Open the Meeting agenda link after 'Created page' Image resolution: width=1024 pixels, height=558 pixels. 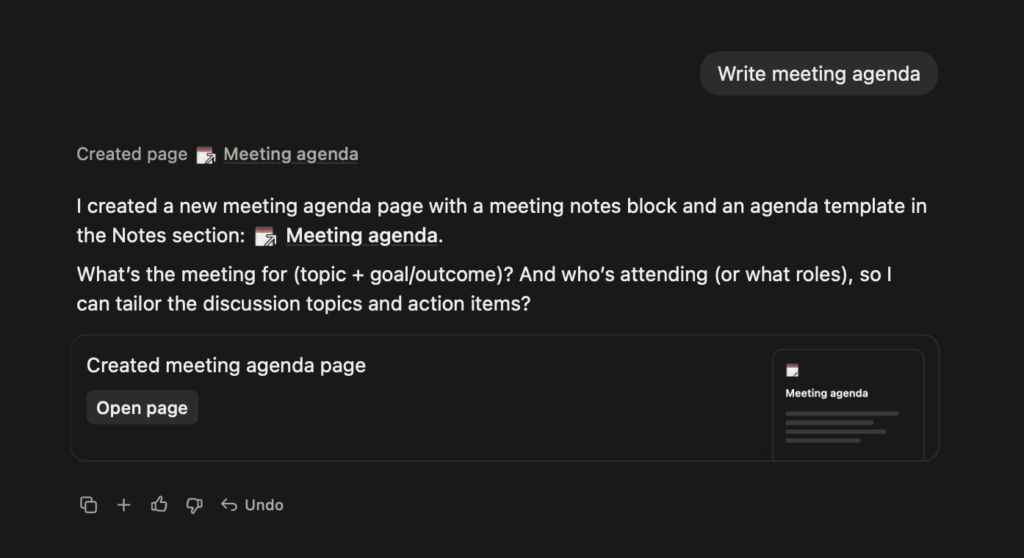[290, 154]
